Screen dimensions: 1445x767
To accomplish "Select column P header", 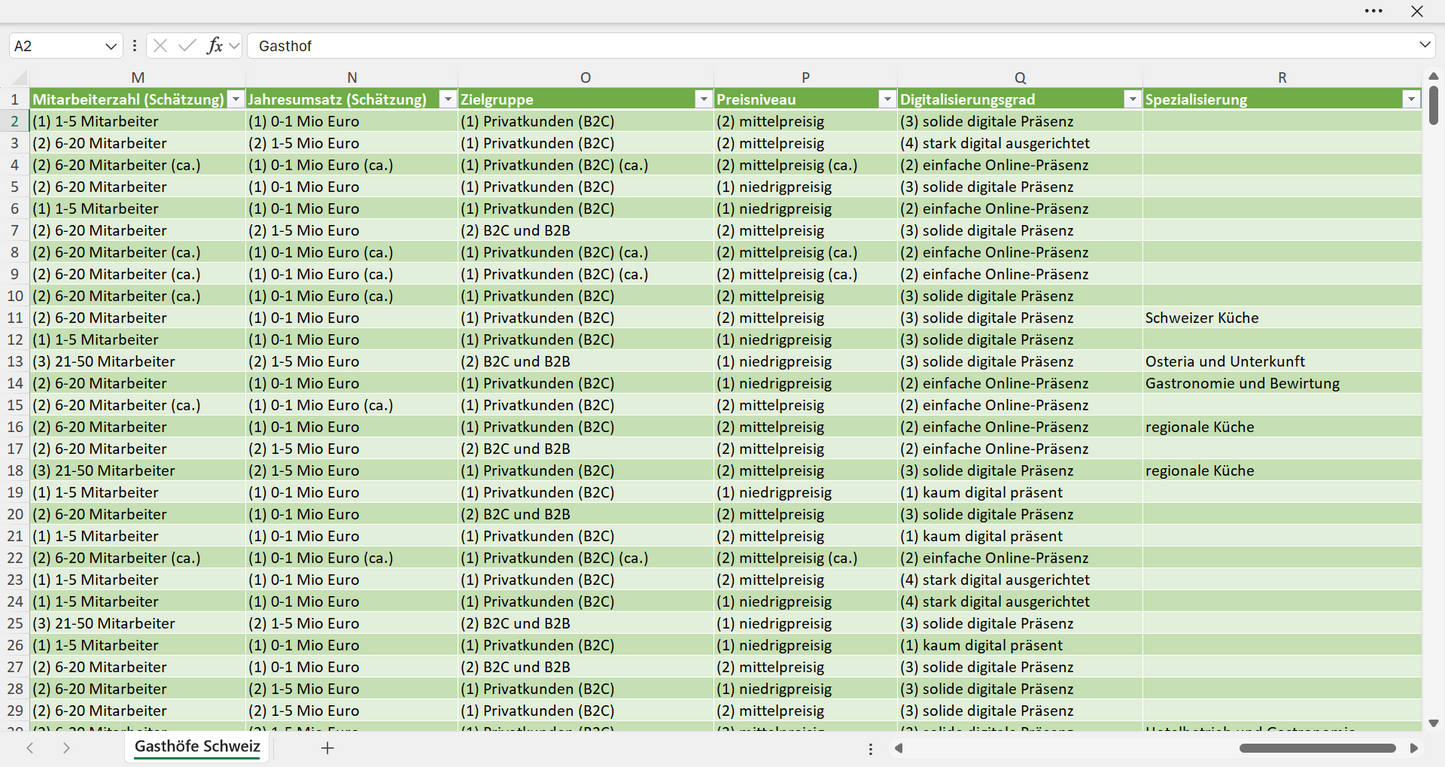I will click(806, 77).
